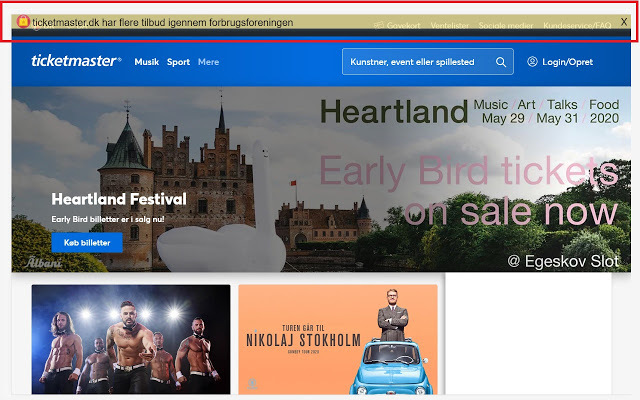Click the Gavekort gift card icon
This screenshot has width=640, height=400.
pyautogui.click(x=379, y=25)
